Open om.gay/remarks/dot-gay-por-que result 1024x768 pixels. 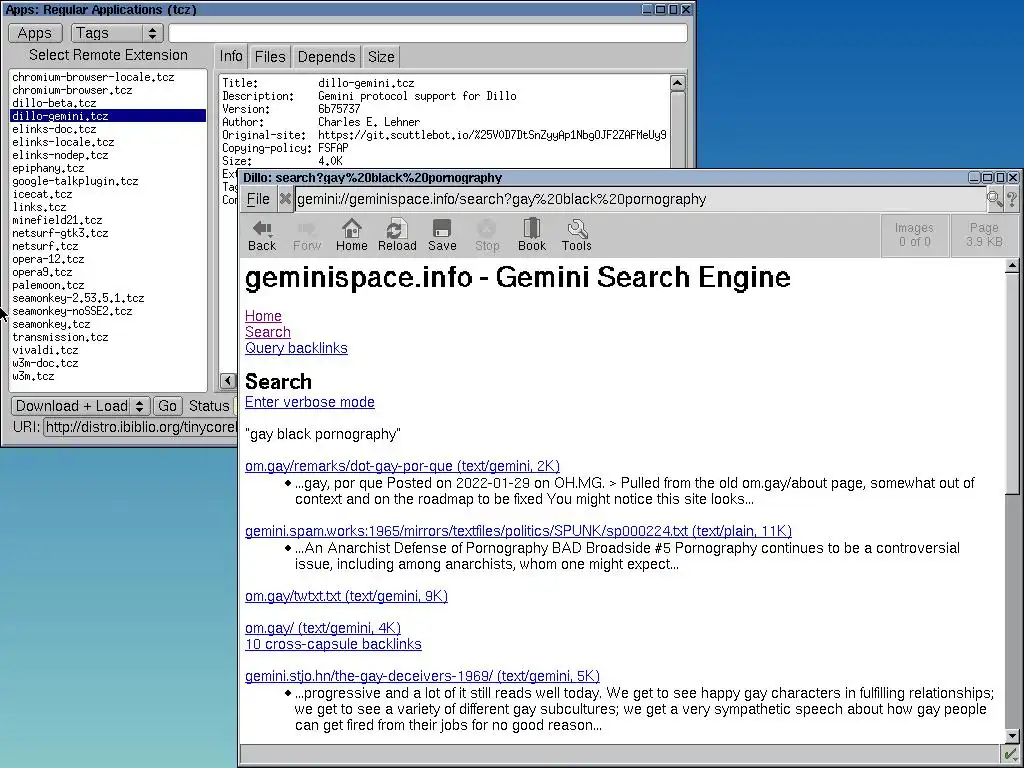pos(402,466)
